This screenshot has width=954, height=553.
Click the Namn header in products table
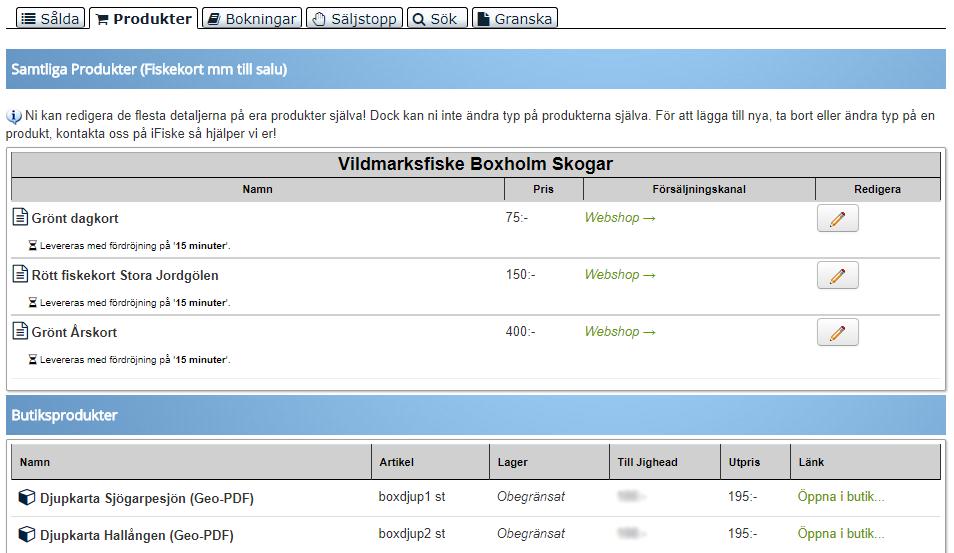257,189
